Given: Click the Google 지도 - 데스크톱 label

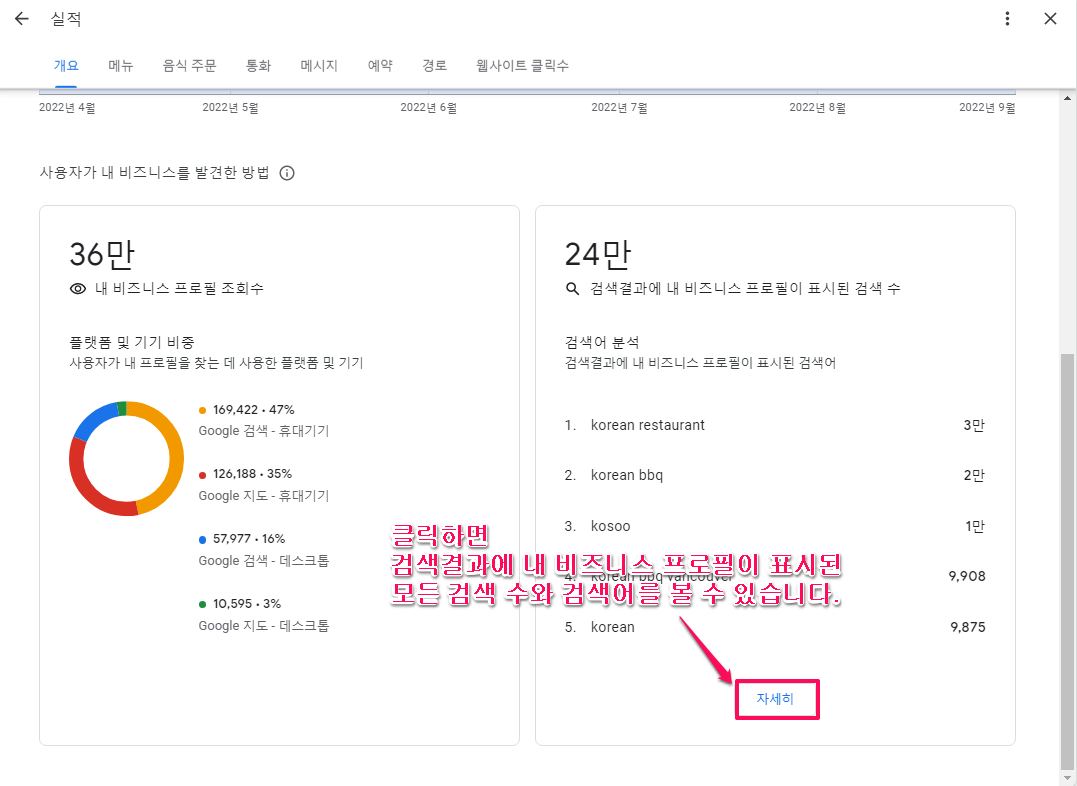Looking at the screenshot, I should pyautogui.click(x=264, y=626).
